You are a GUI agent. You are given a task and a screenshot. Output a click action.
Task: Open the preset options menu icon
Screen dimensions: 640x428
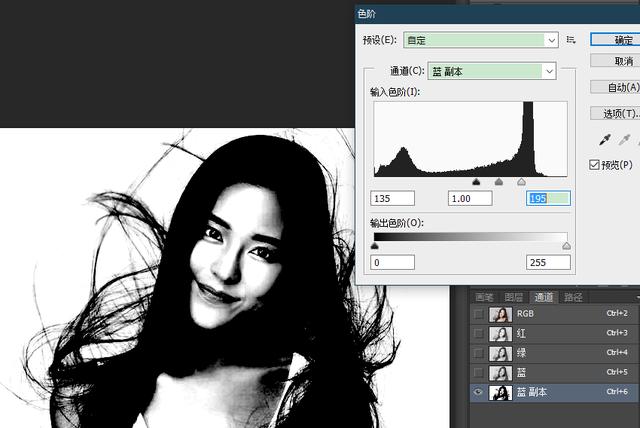(x=571, y=40)
